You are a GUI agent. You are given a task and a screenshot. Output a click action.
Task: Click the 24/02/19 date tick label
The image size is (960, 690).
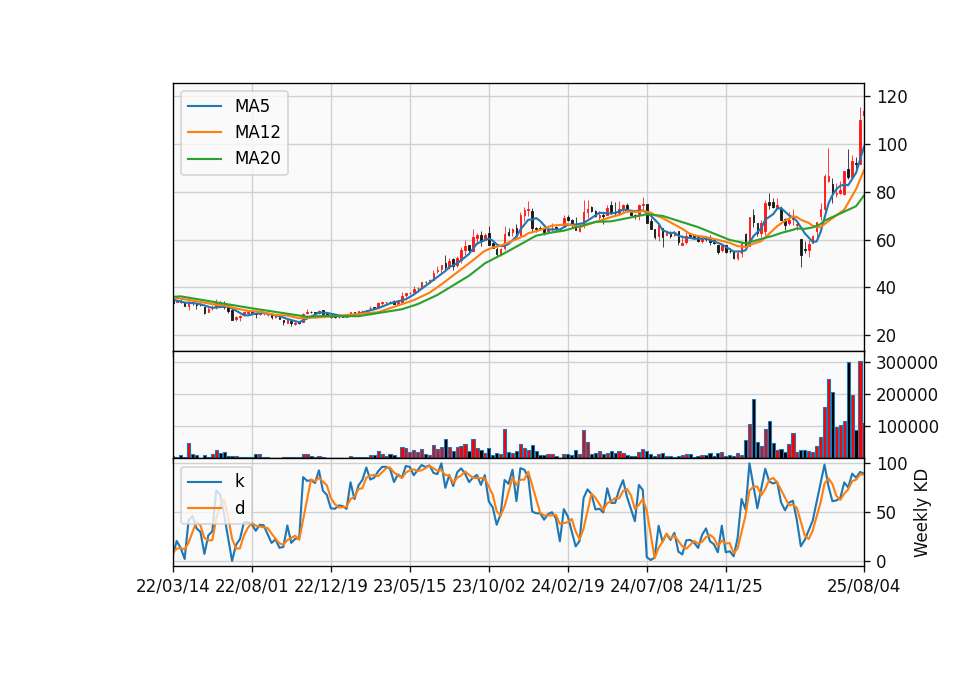coord(568,586)
